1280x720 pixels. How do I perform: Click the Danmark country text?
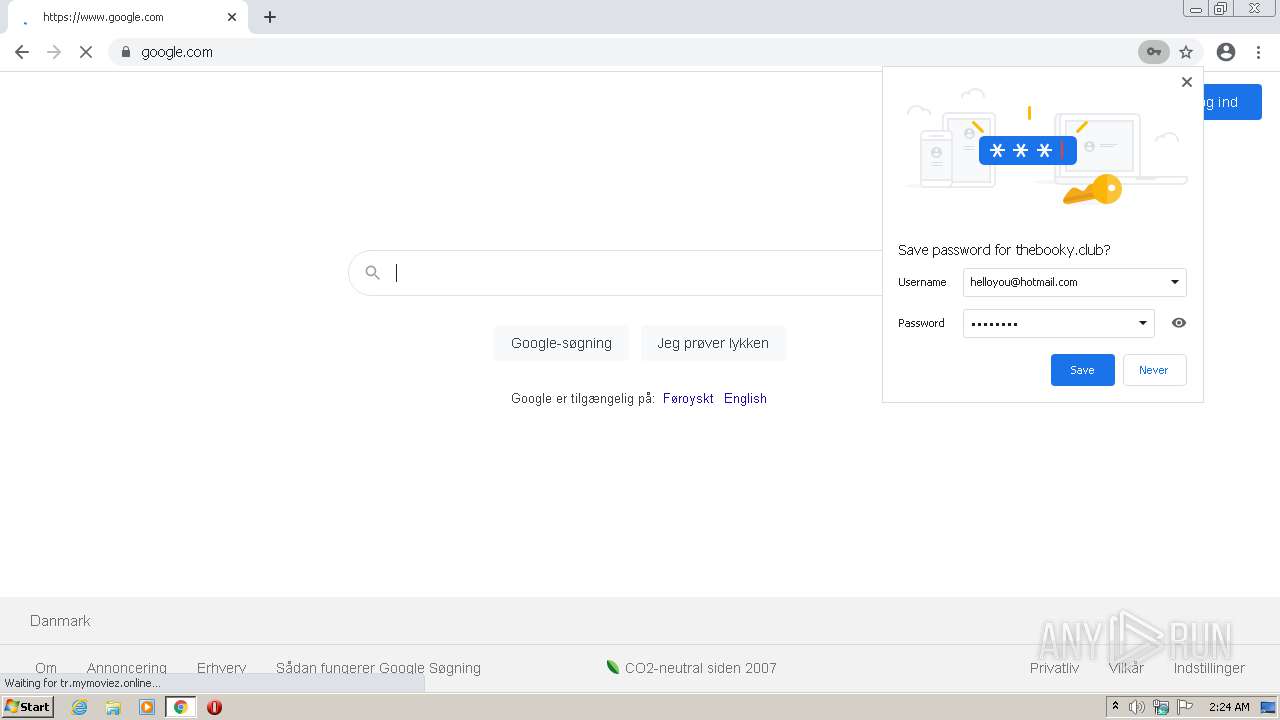pyautogui.click(x=60, y=621)
